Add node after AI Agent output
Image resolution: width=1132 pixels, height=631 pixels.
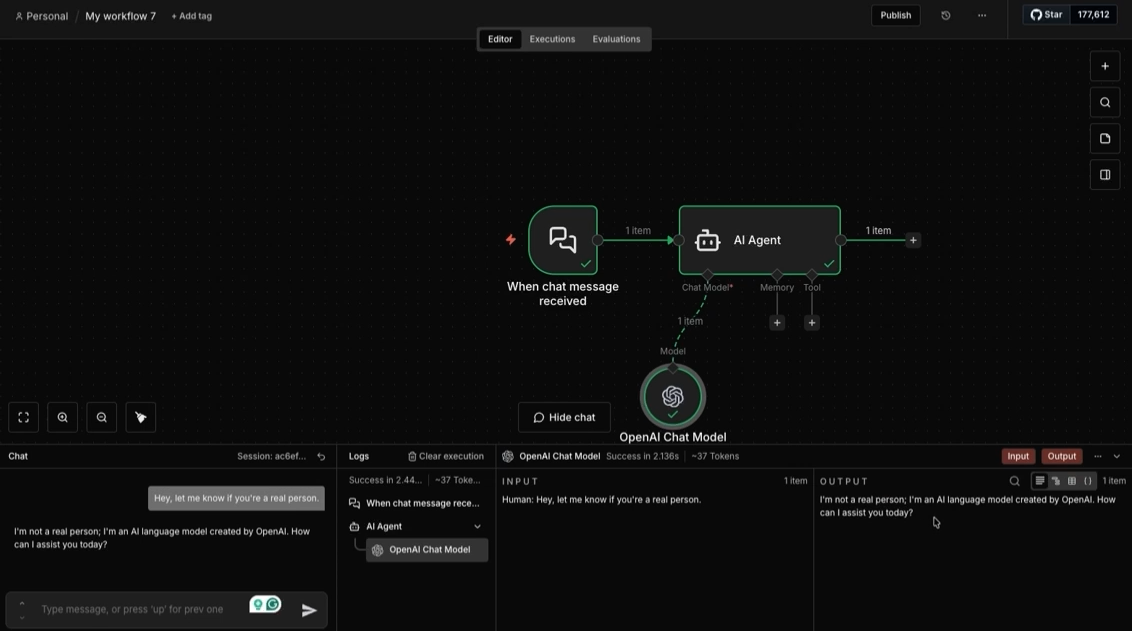913,240
